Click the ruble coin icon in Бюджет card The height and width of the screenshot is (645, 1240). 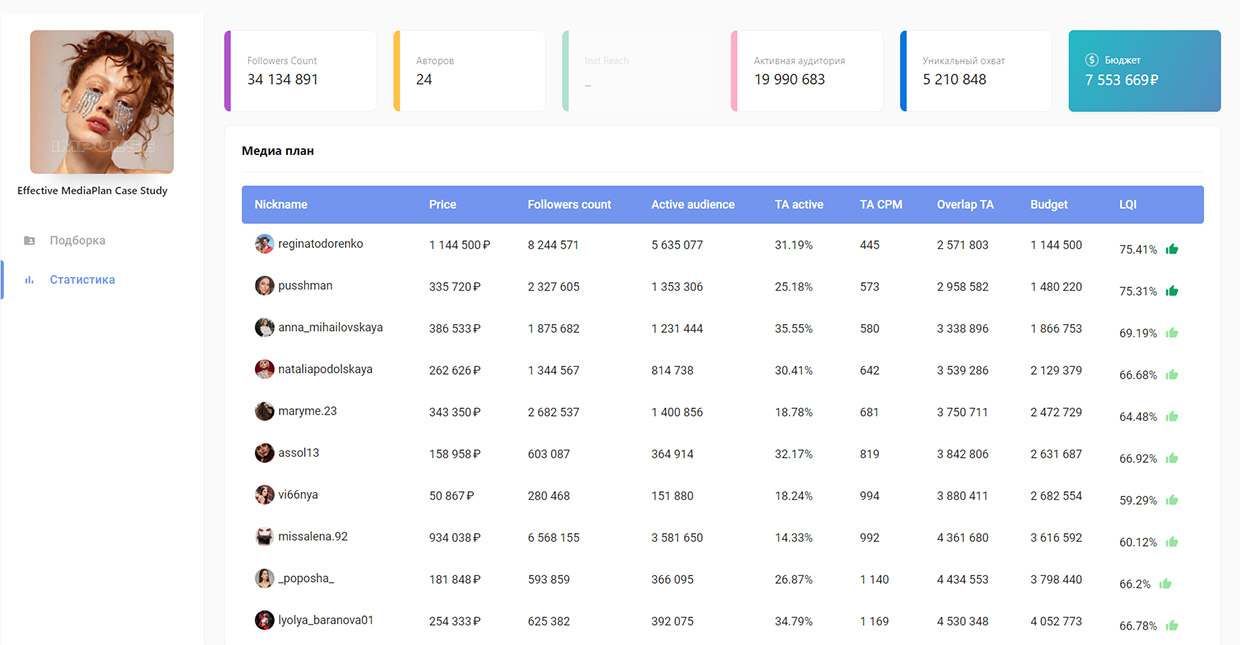click(x=1092, y=60)
